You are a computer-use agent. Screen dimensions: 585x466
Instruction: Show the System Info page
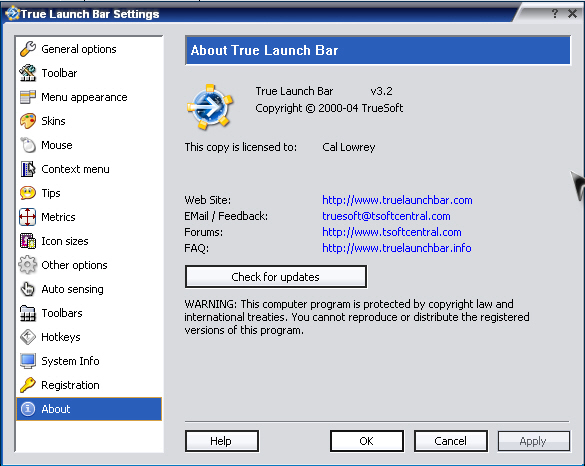click(89, 361)
